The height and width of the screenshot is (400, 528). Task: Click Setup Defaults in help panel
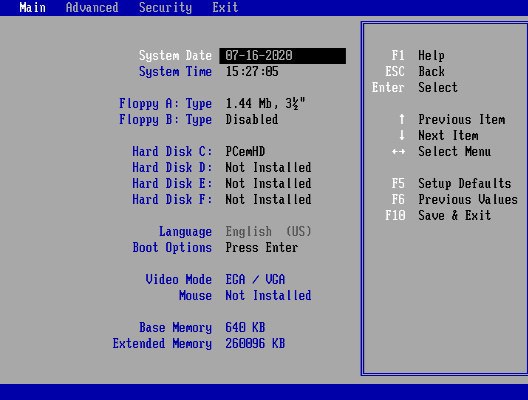click(465, 184)
